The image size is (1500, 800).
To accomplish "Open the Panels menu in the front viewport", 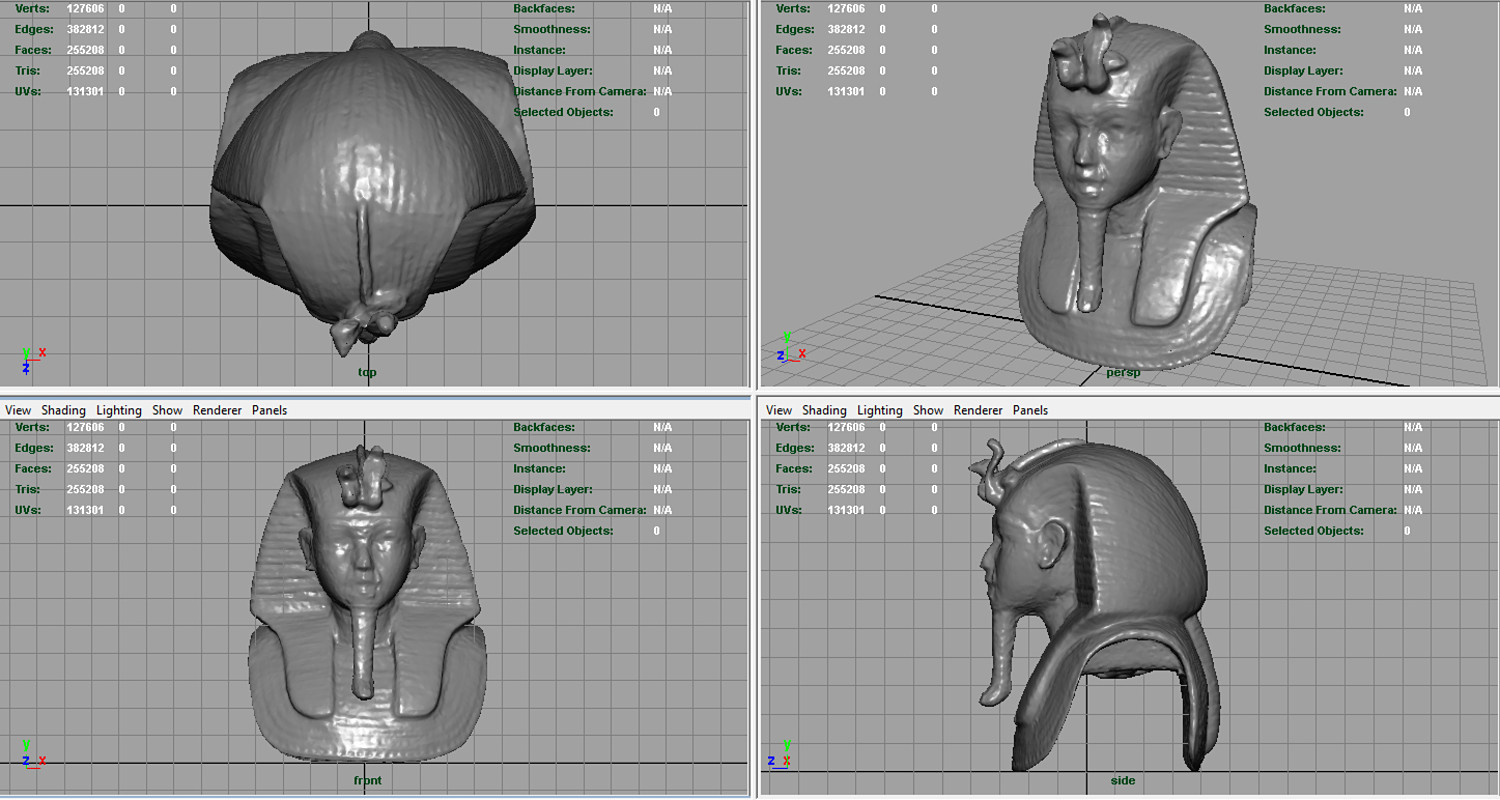I will pos(269,410).
